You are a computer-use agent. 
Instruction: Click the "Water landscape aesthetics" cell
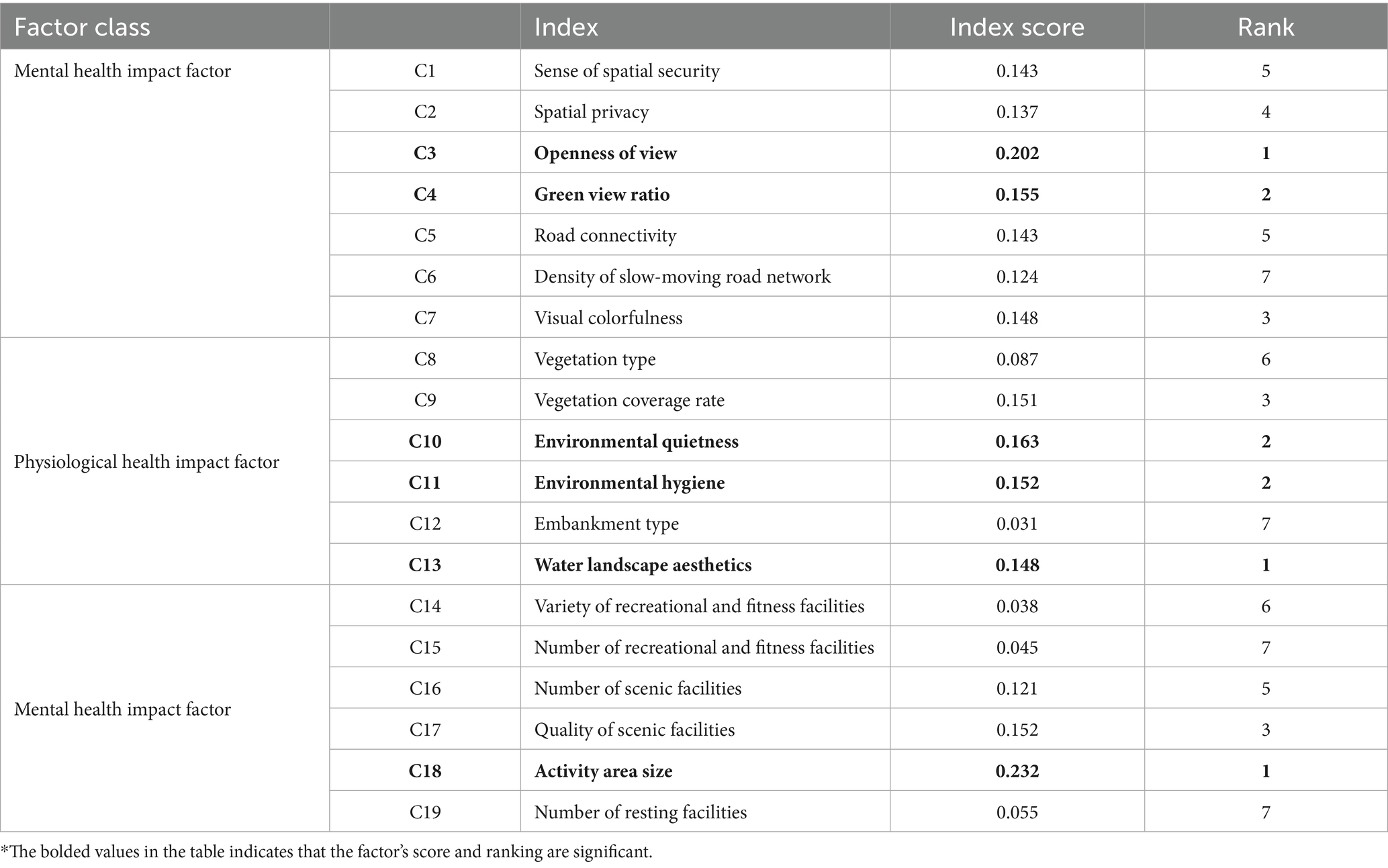[x=643, y=565]
